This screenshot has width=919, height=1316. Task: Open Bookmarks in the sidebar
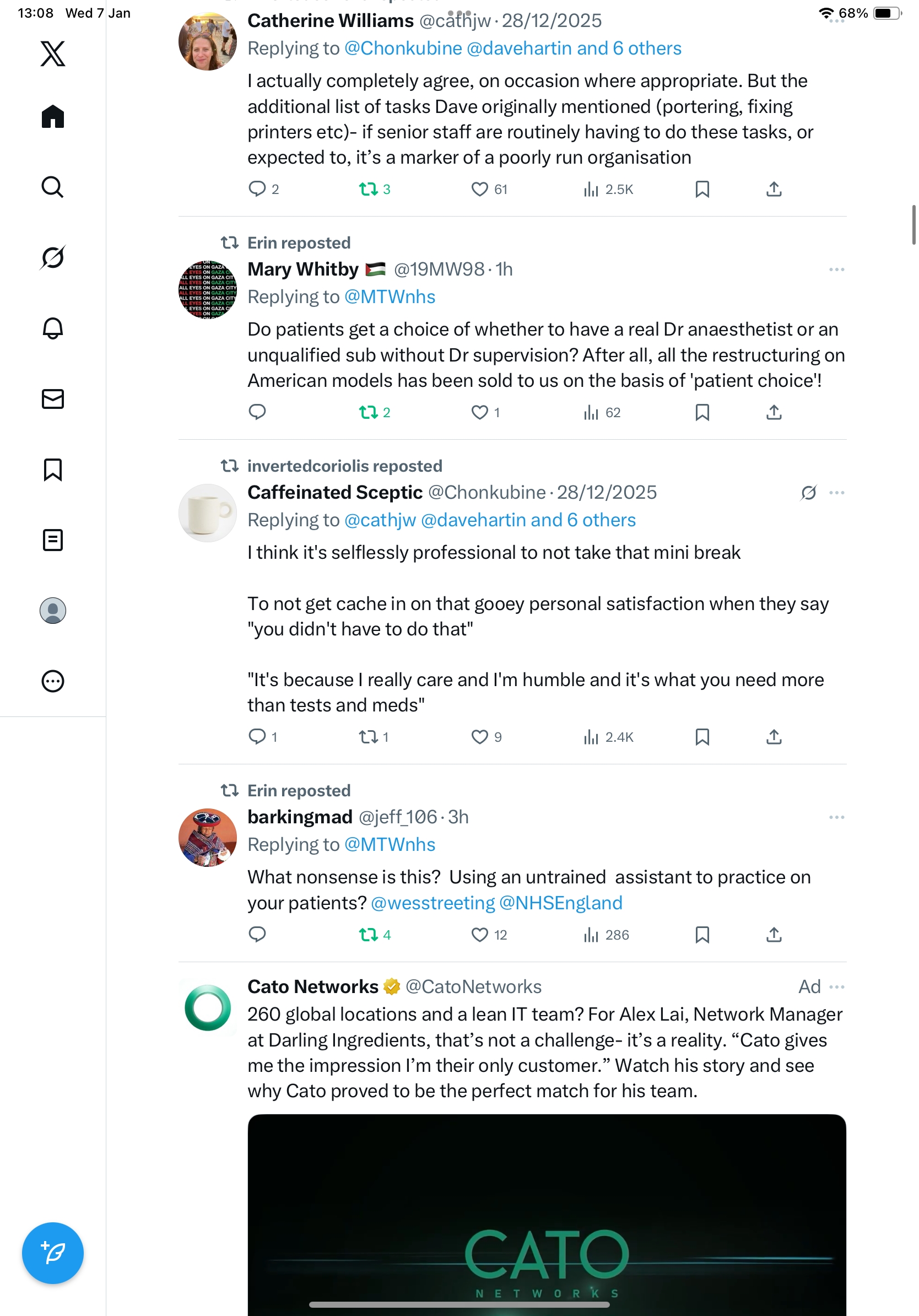[53, 470]
